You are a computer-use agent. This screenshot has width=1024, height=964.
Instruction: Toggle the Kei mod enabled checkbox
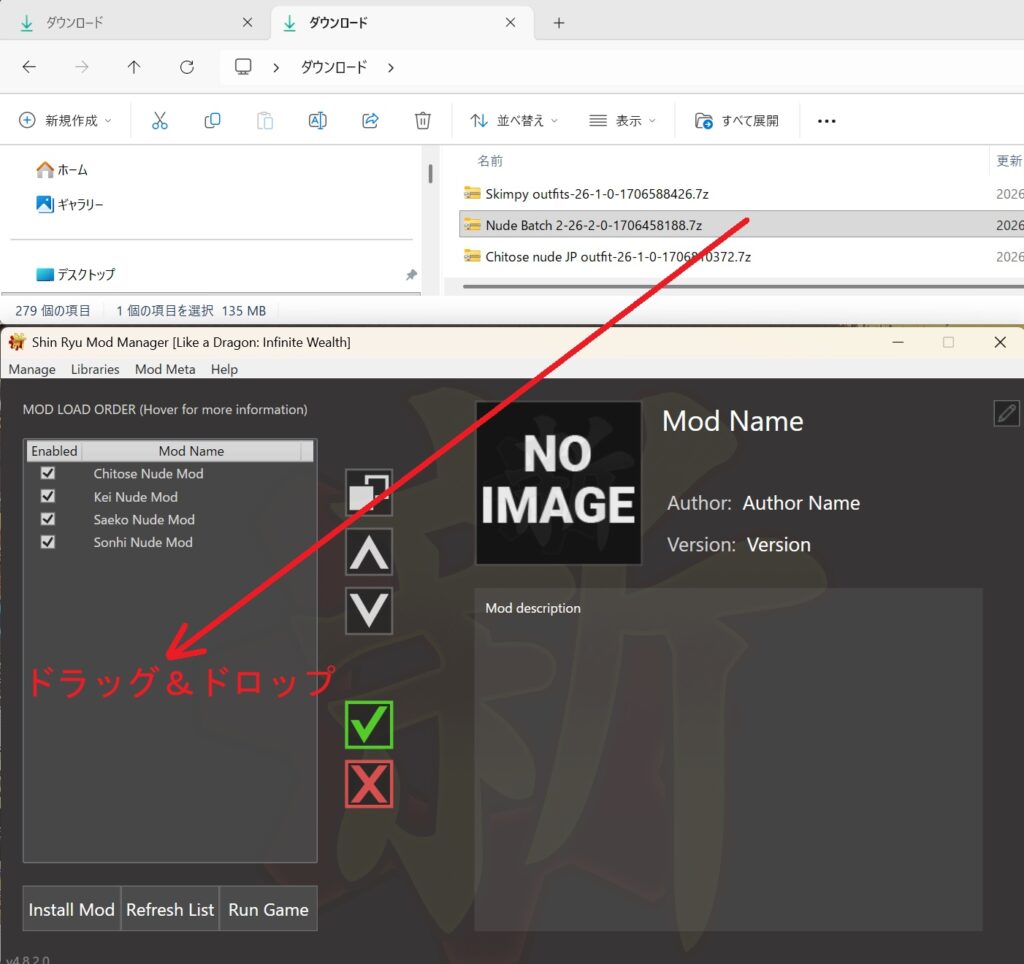pyautogui.click(x=47, y=497)
